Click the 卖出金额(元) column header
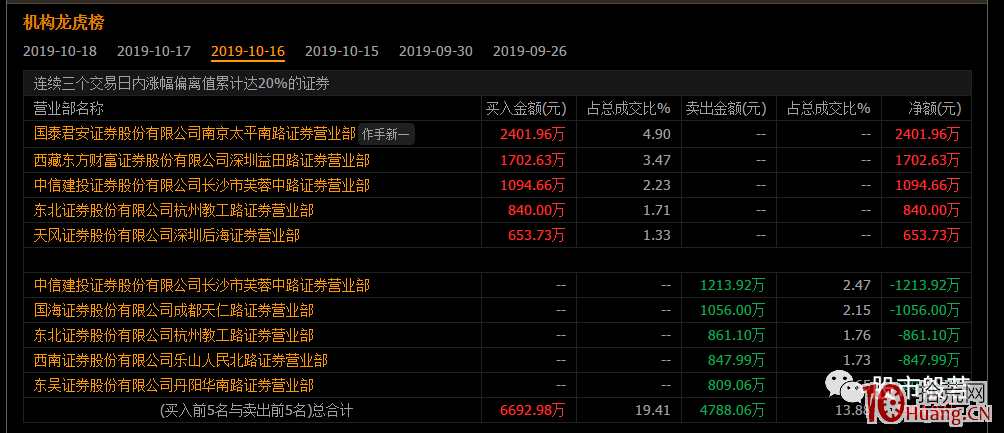1004x433 pixels. (x=725, y=108)
